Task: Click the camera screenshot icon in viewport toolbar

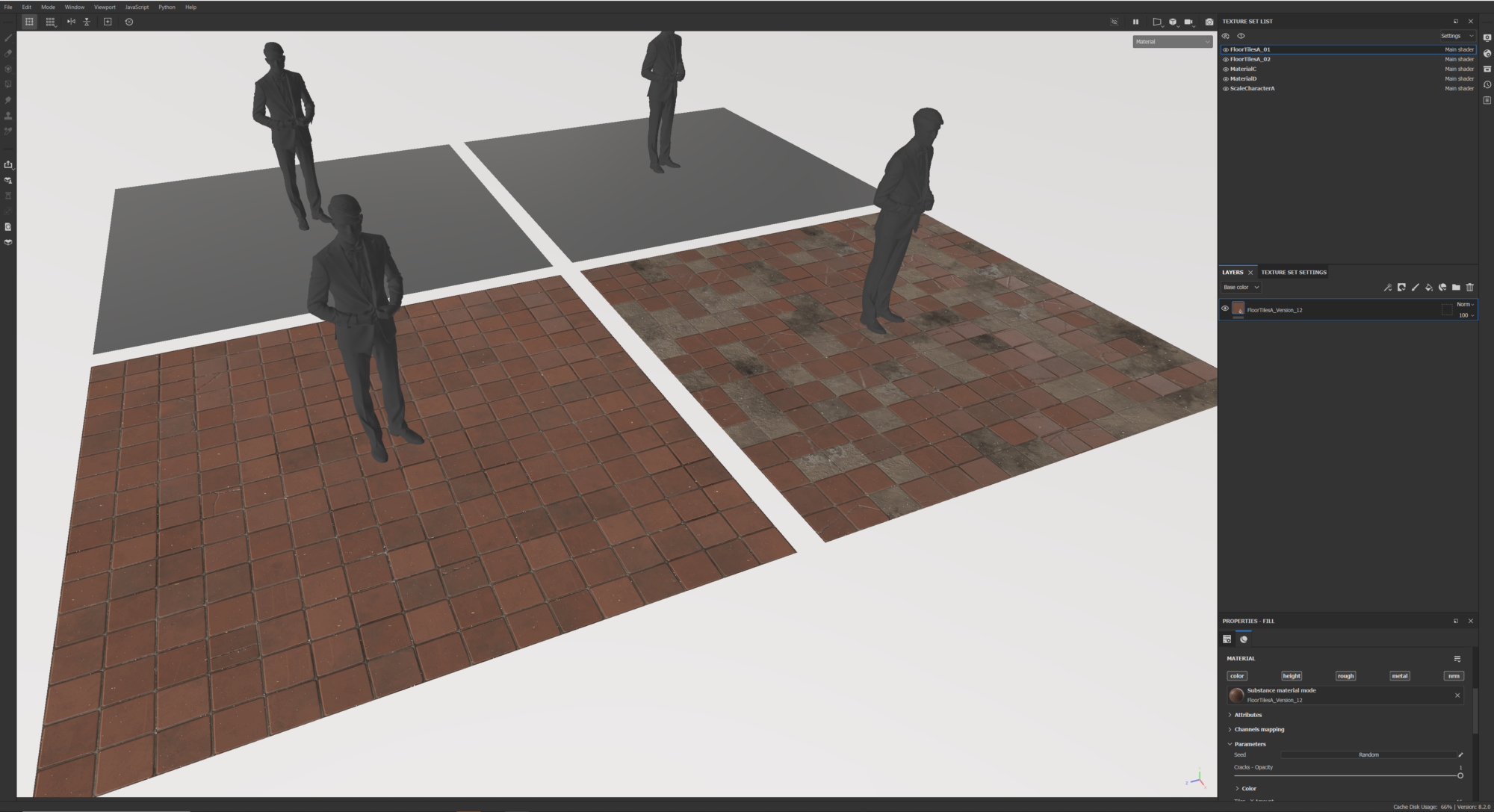Action: [x=1209, y=22]
